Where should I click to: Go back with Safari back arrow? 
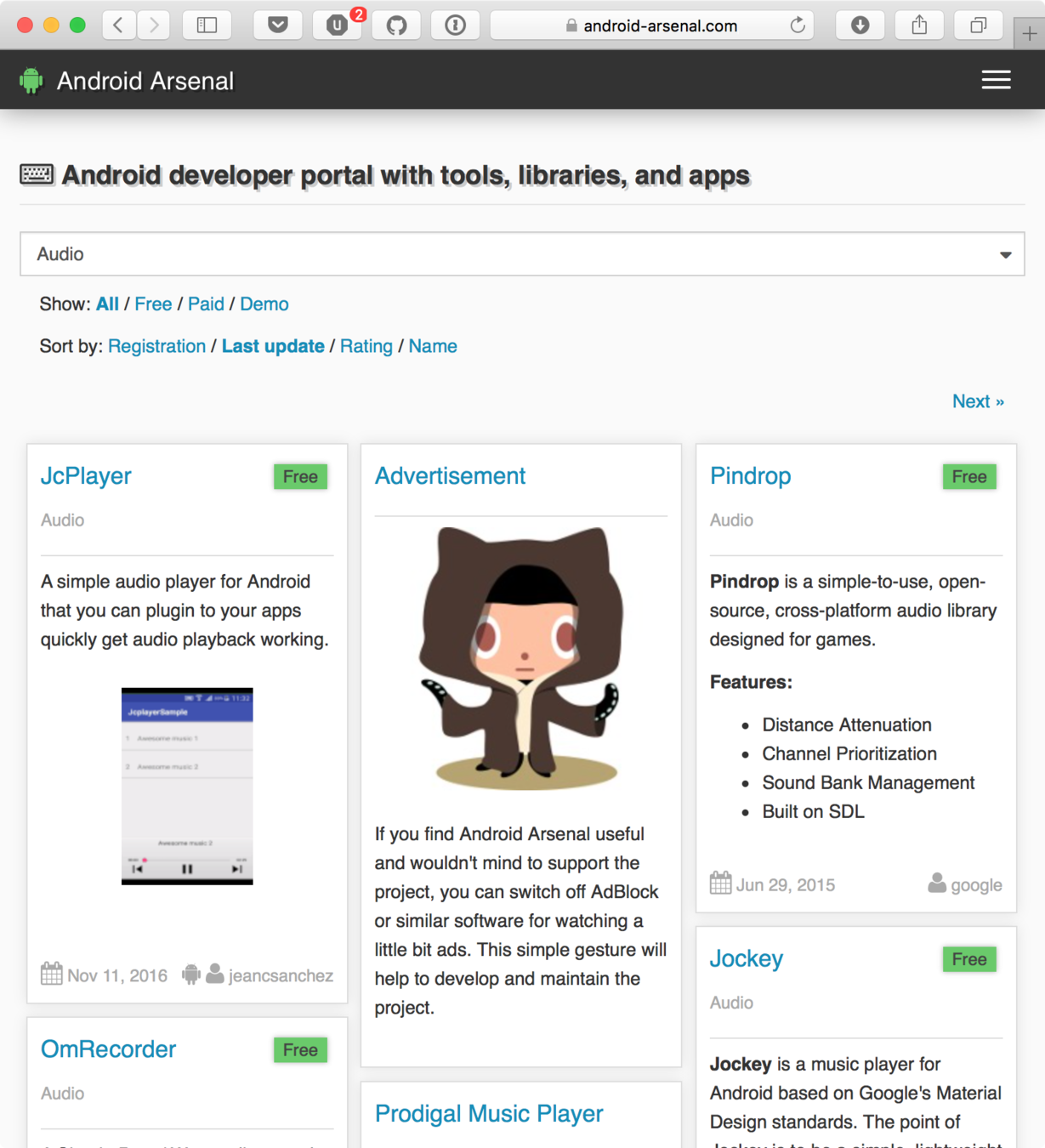(x=118, y=26)
